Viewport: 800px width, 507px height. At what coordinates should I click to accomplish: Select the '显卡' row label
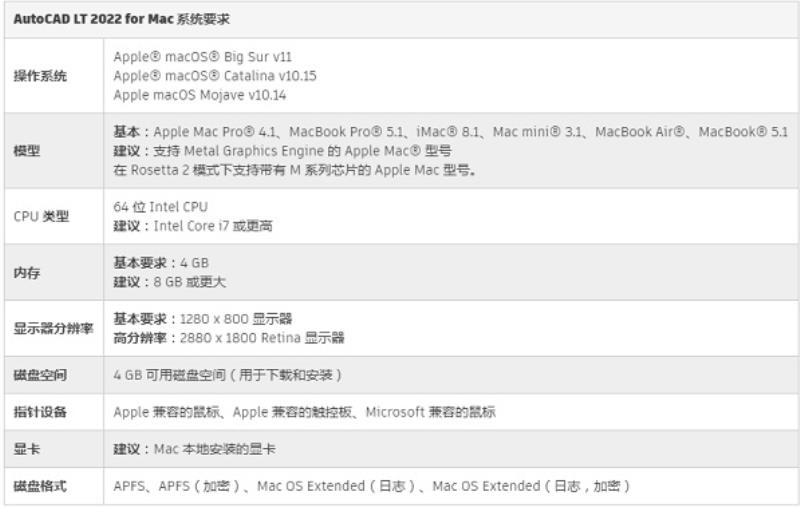pyautogui.click(x=27, y=449)
